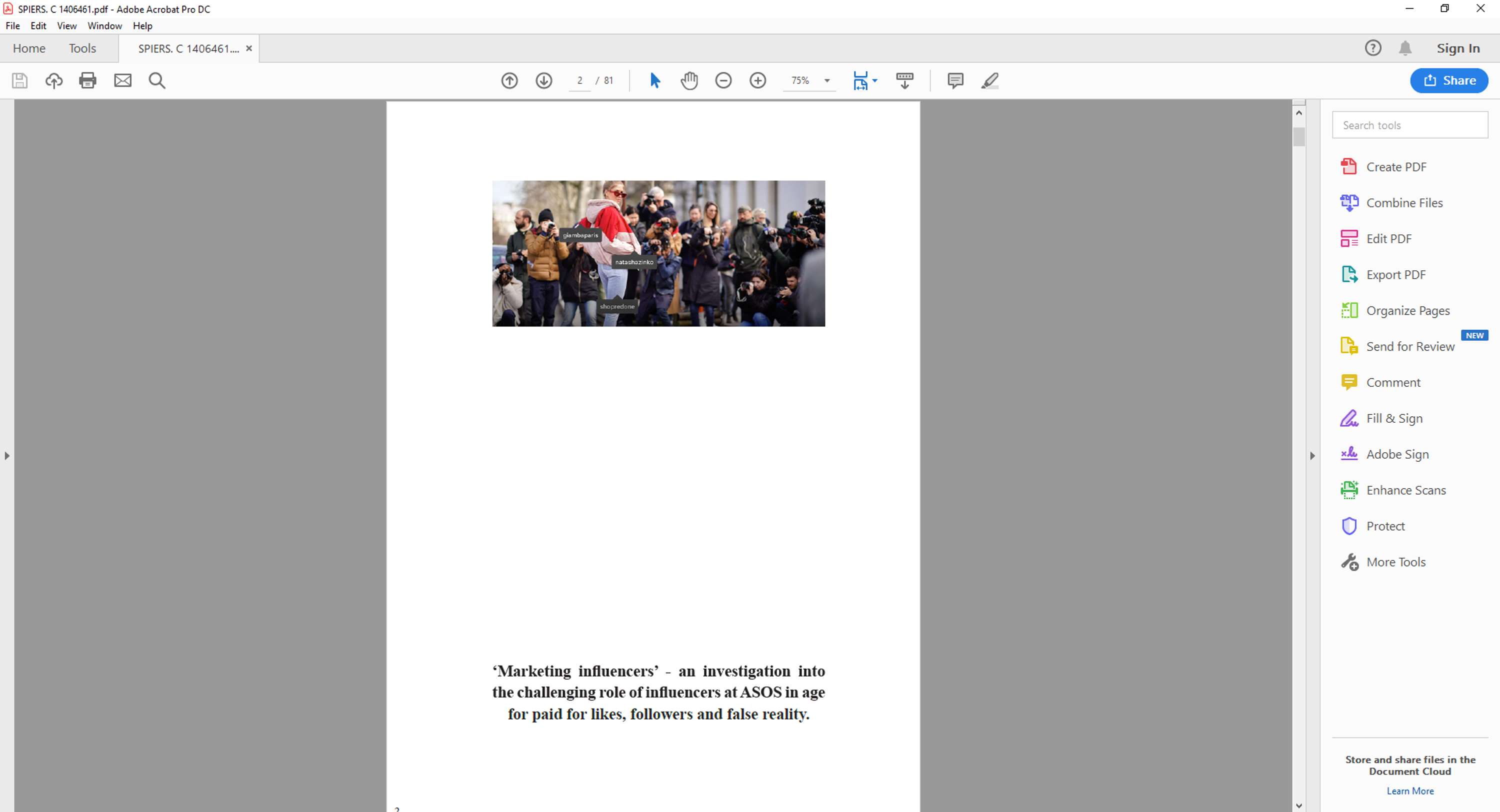This screenshot has height=812, width=1500.
Task: Open Comment tool in side panel
Action: (1380, 382)
